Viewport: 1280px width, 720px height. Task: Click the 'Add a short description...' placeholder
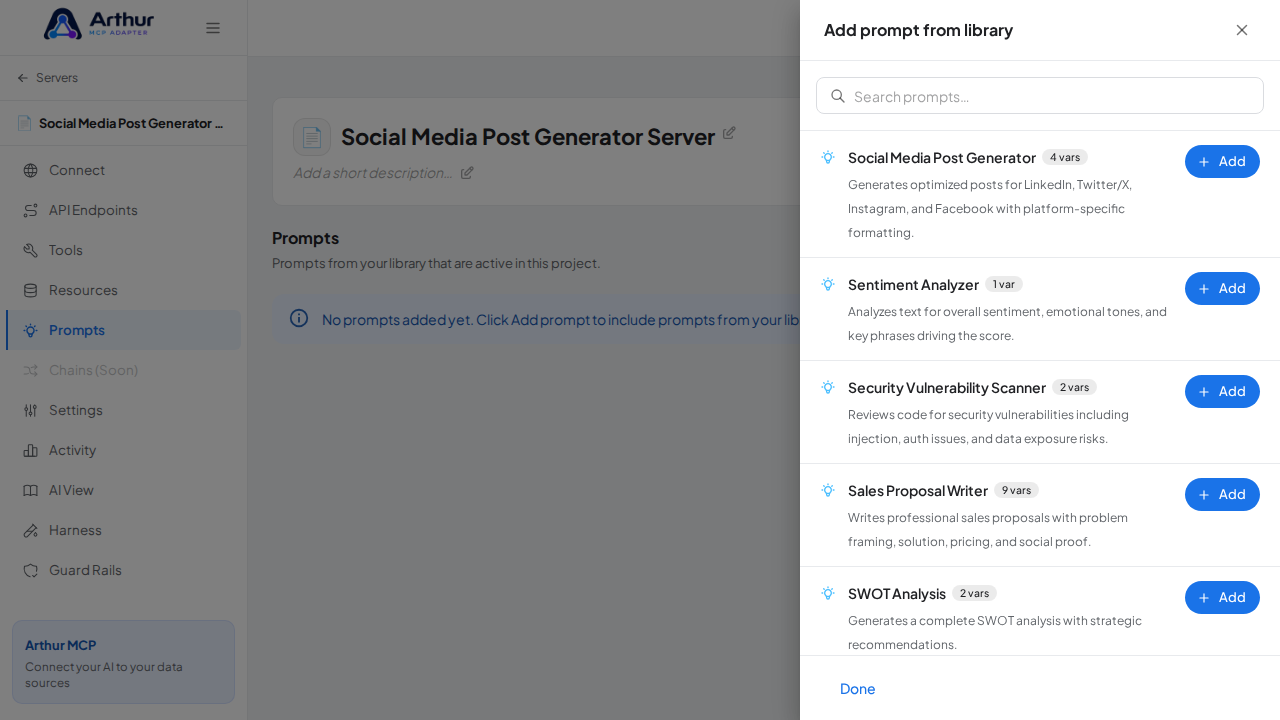coord(373,172)
